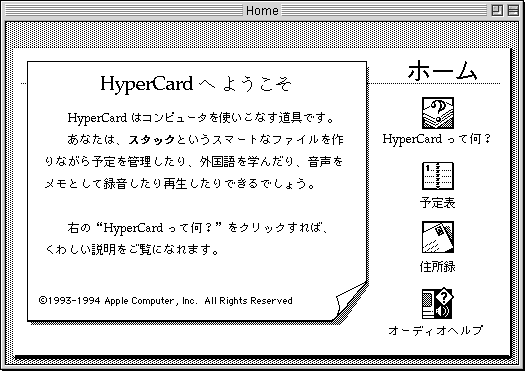
Task: Launch the オーディオヘルプ speaker icon
Action: coord(438,303)
